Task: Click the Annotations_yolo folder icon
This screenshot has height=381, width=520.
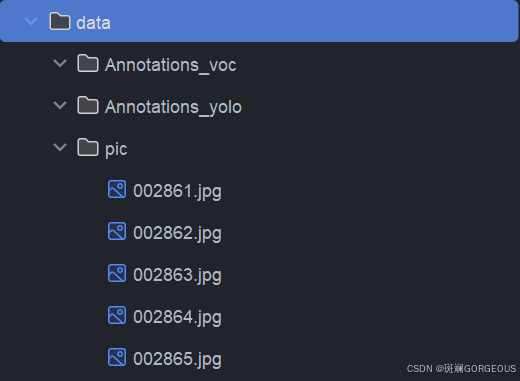Action: (x=88, y=105)
